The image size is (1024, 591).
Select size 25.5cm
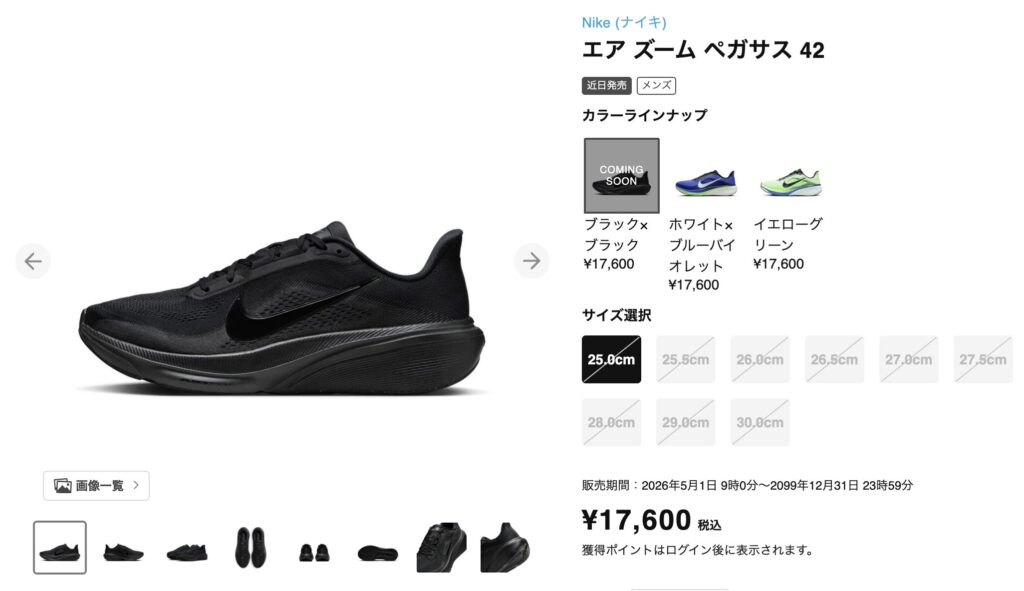click(x=686, y=359)
